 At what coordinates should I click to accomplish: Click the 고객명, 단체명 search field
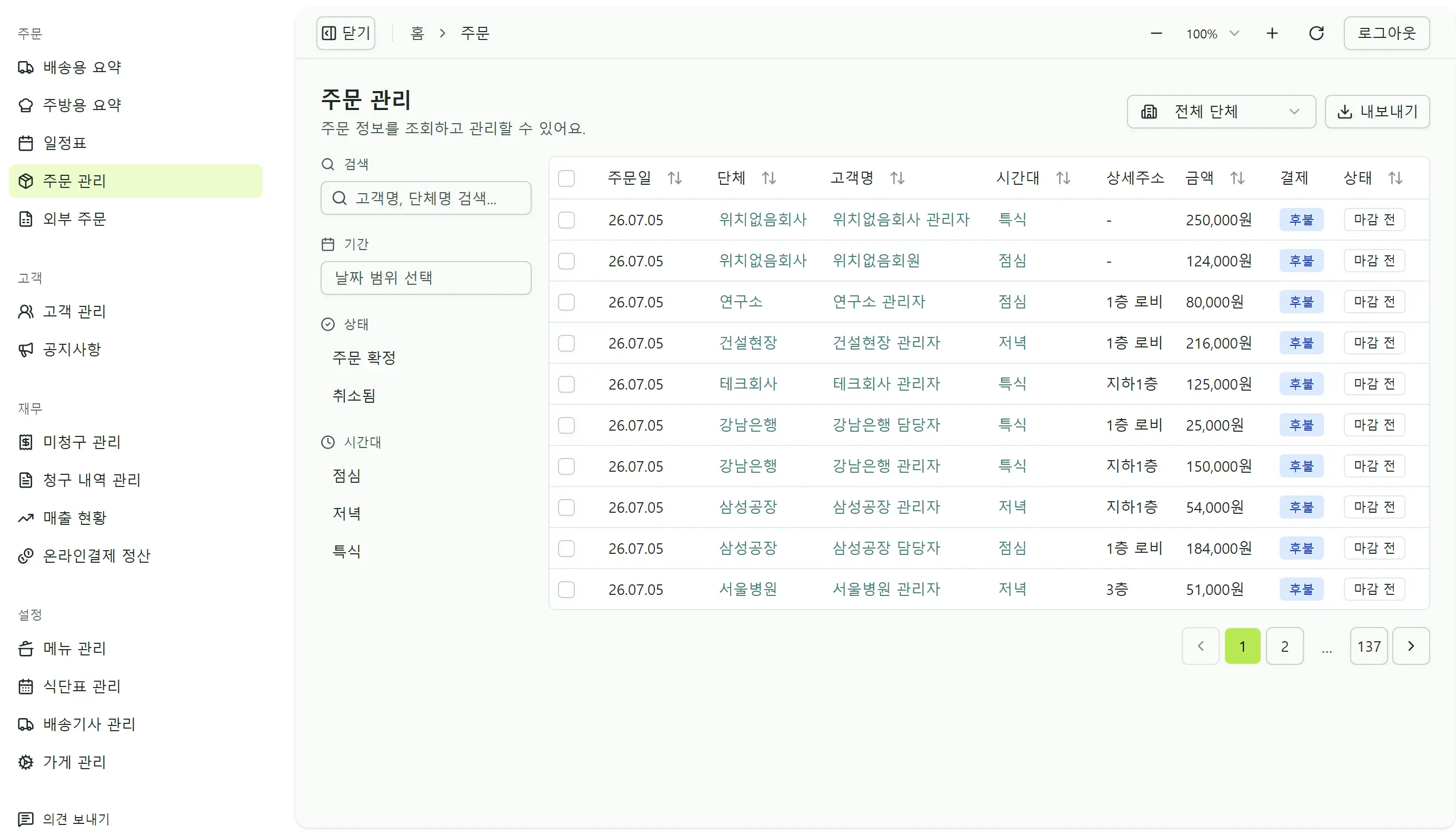pyautogui.click(x=426, y=198)
